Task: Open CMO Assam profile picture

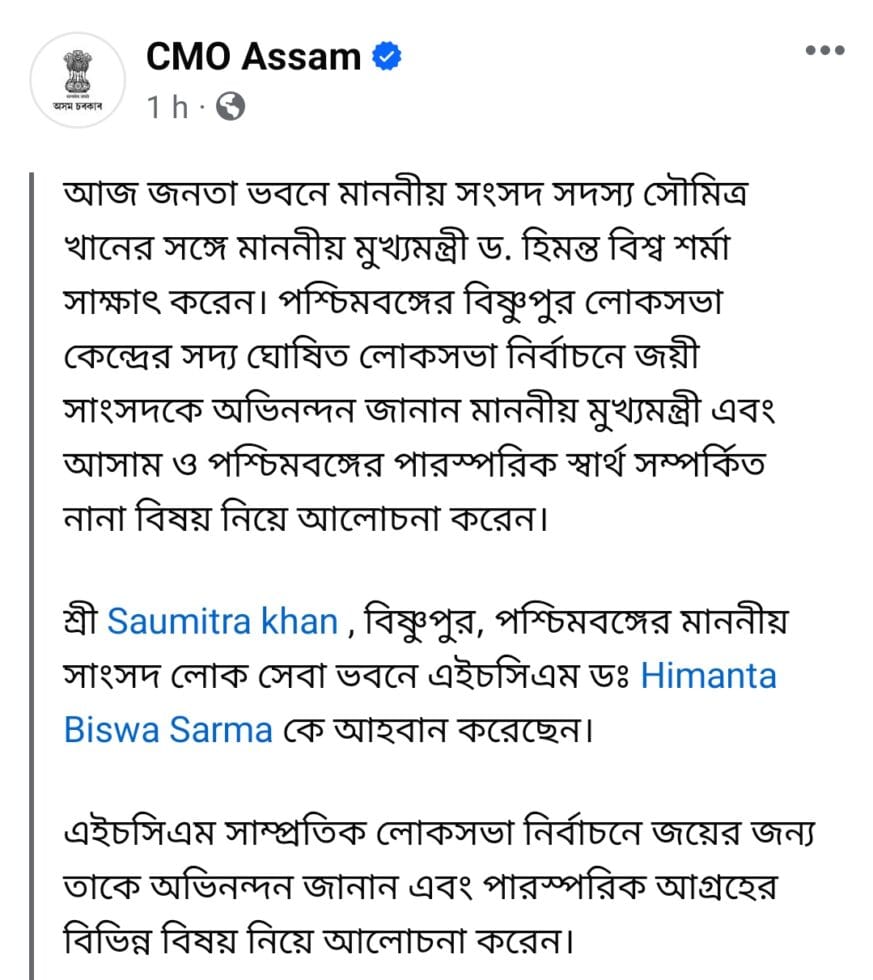Action: (78, 80)
